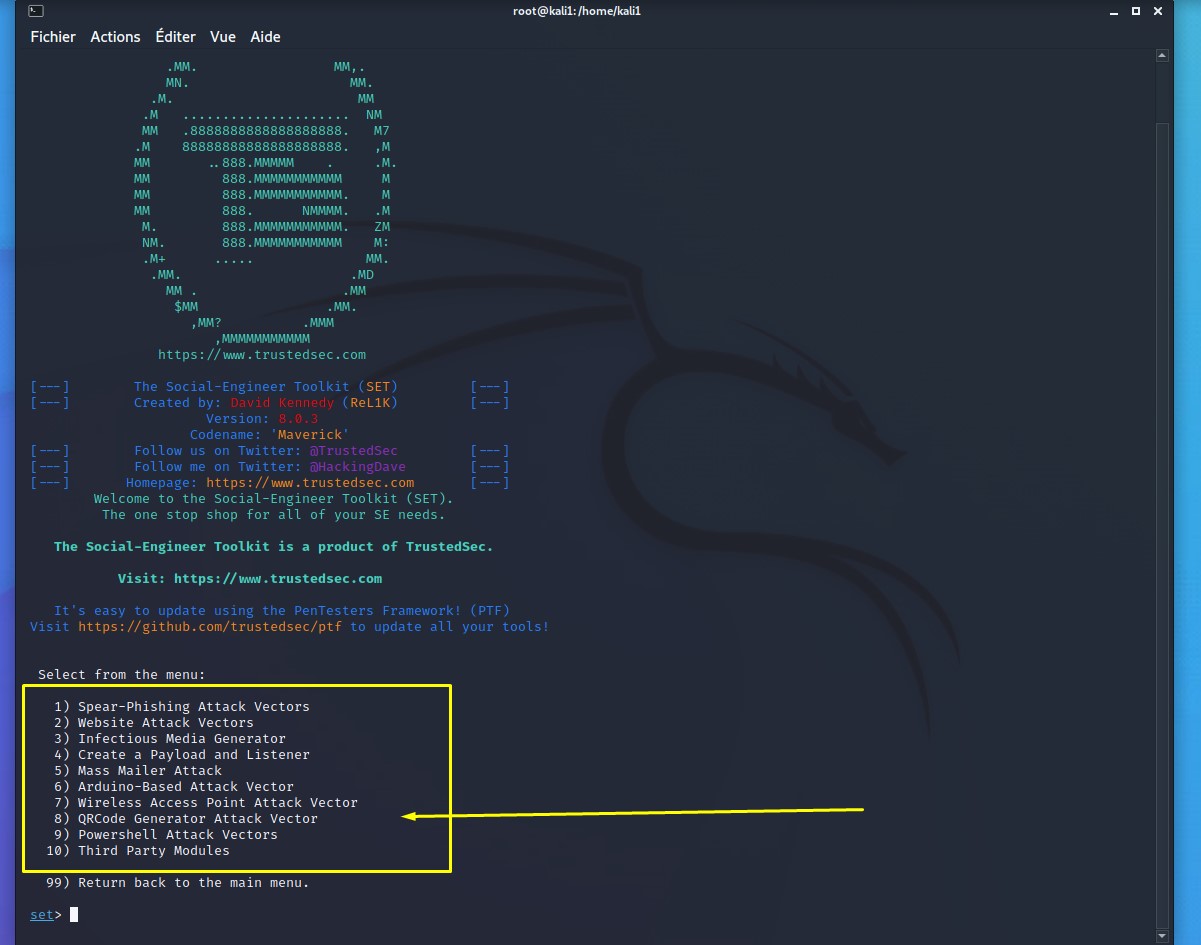The height and width of the screenshot is (945, 1201).
Task: Click the terminal icon in the title bar
Action: (x=35, y=10)
